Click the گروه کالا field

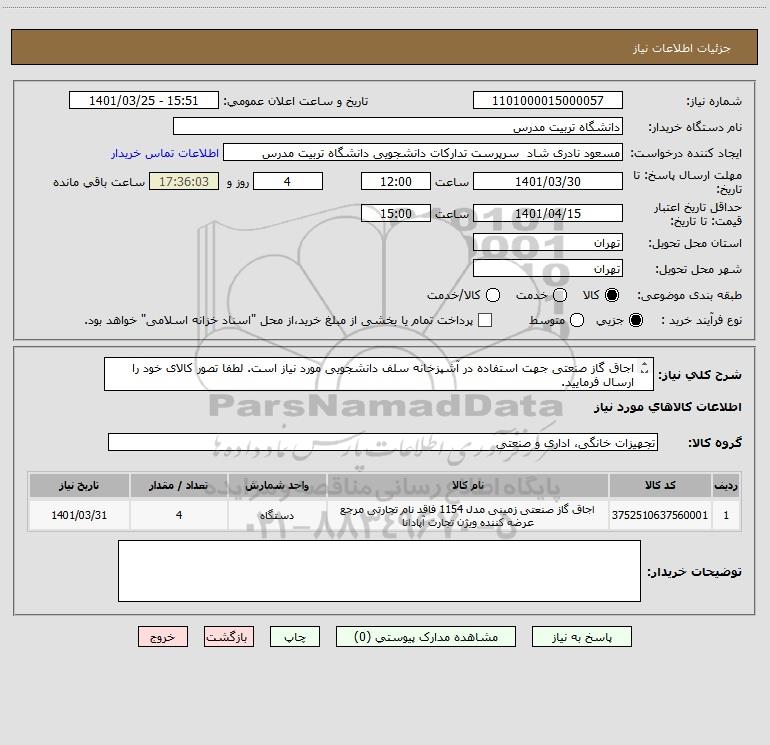click(x=383, y=442)
